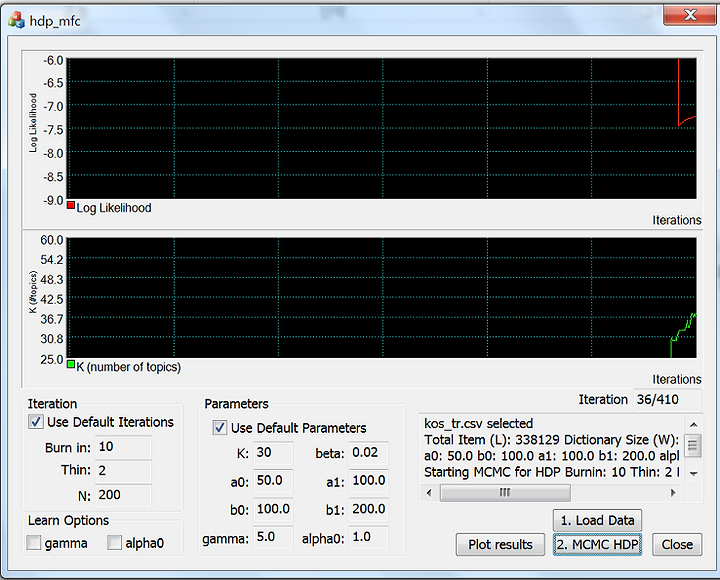Click the beta parameter field
The height and width of the screenshot is (580, 720).
click(368, 453)
